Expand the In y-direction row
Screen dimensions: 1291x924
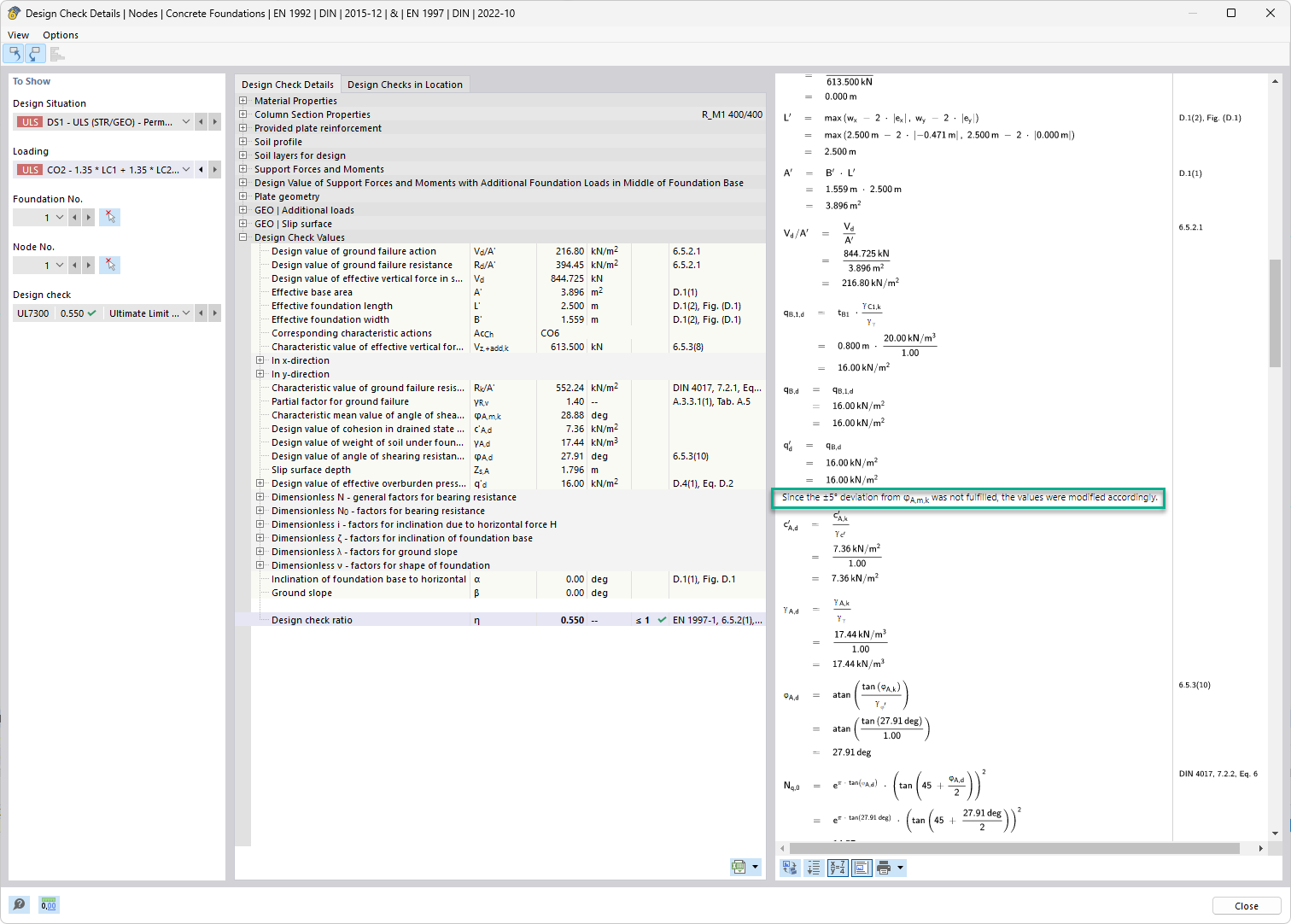[260, 374]
